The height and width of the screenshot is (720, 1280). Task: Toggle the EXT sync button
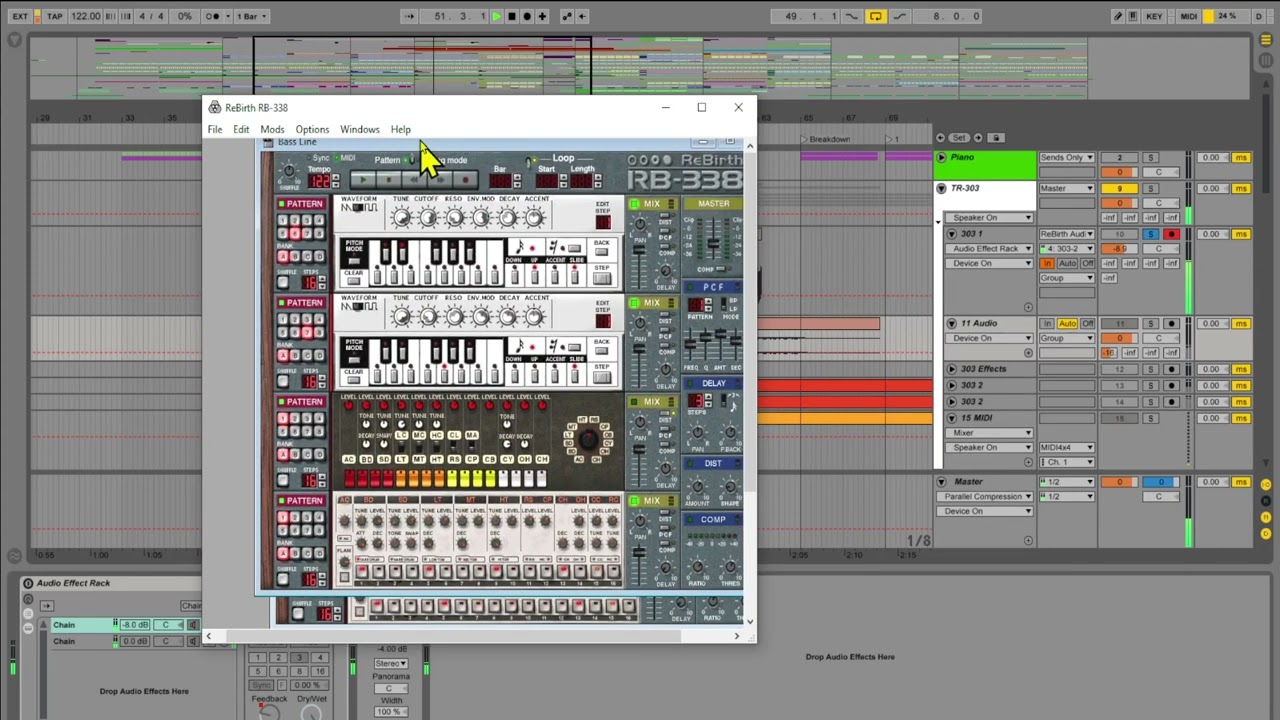(x=20, y=16)
